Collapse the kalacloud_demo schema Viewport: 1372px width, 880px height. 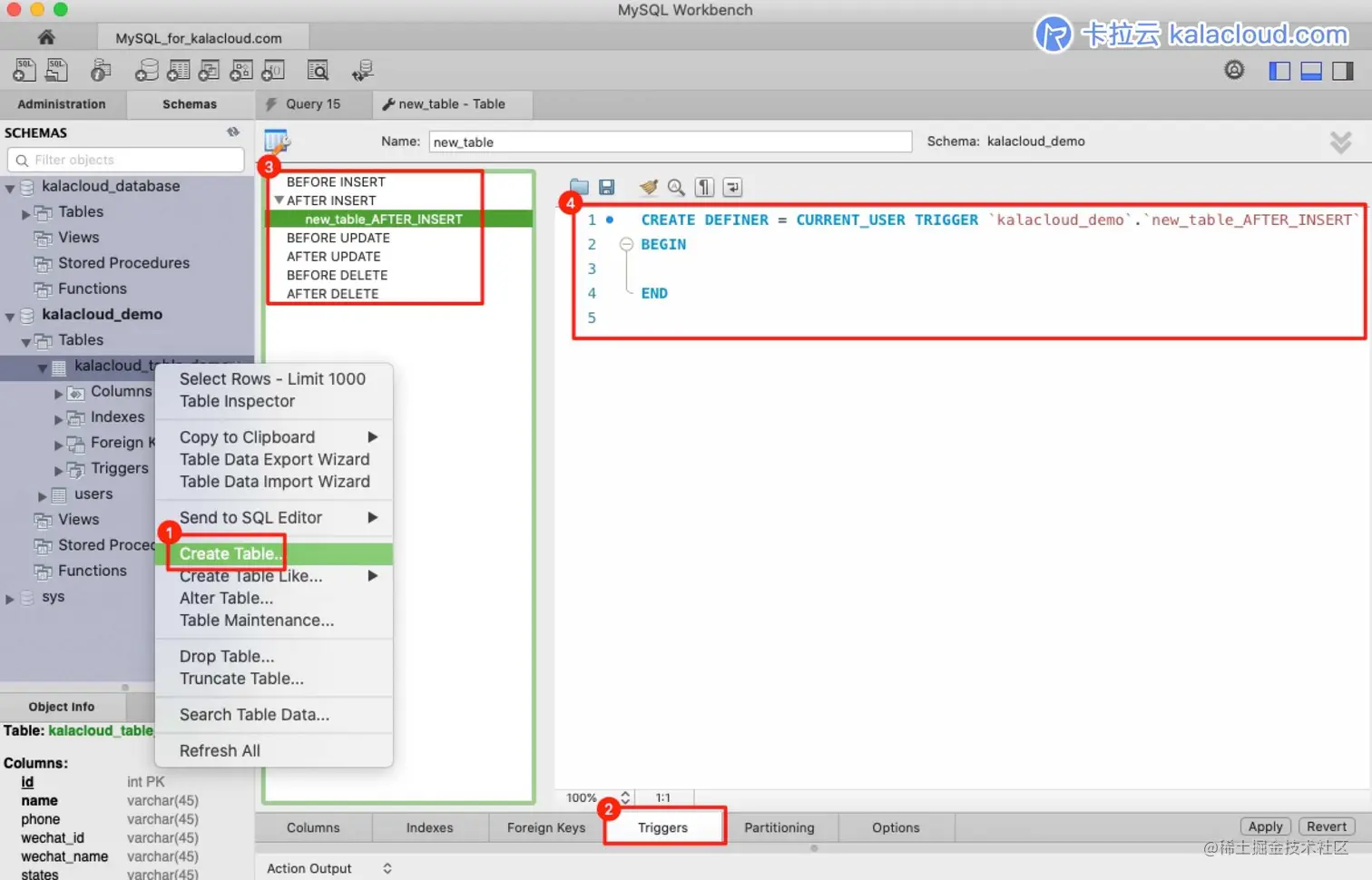point(10,317)
